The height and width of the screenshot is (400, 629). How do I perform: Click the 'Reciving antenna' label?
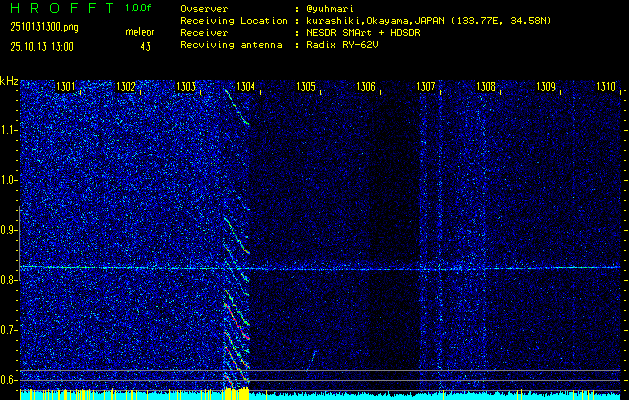[231, 45]
